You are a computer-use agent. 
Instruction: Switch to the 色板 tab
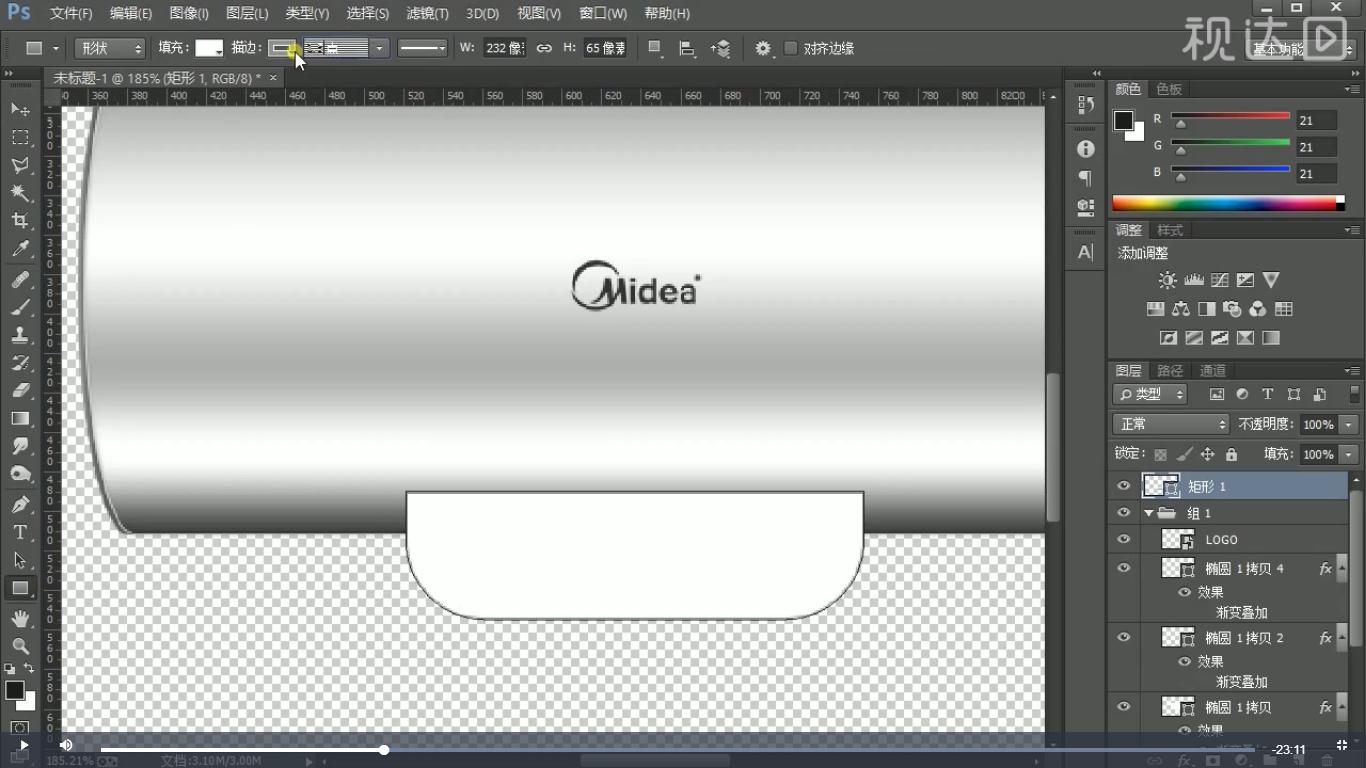[x=1169, y=89]
